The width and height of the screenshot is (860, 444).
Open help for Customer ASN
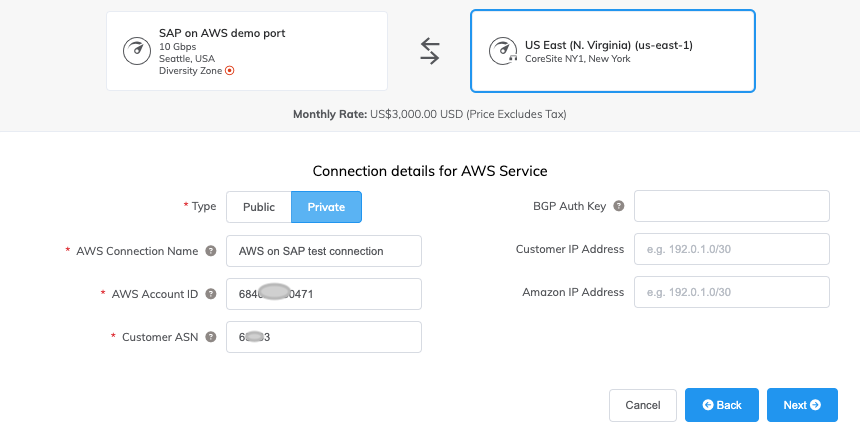tap(211, 337)
